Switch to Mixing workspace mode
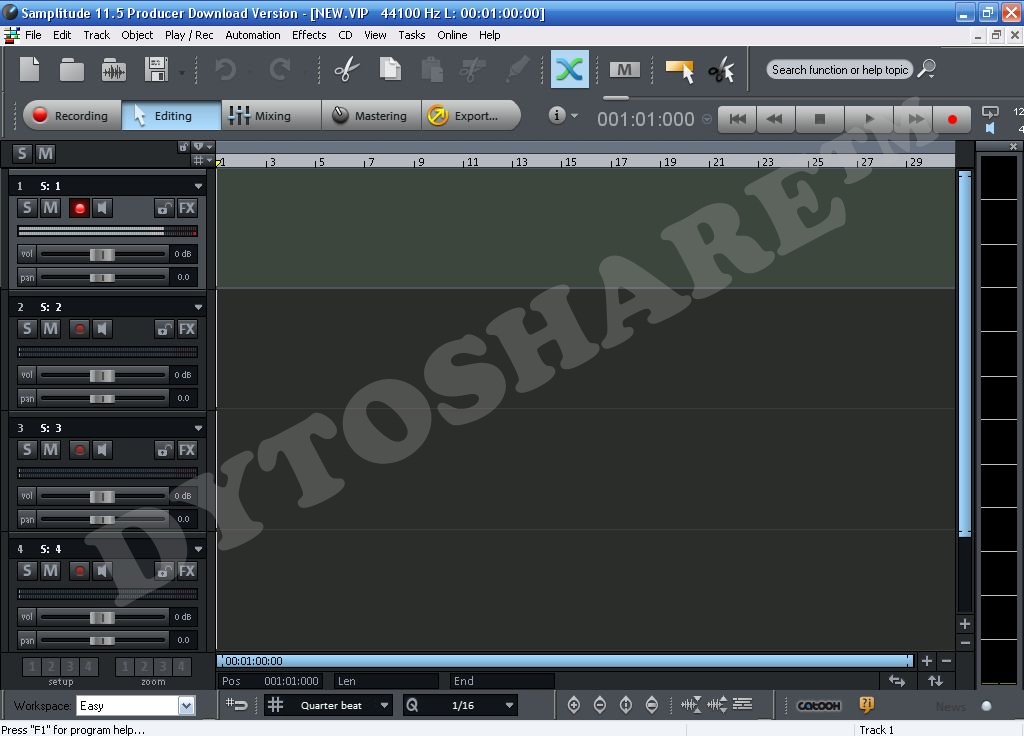 click(271, 116)
